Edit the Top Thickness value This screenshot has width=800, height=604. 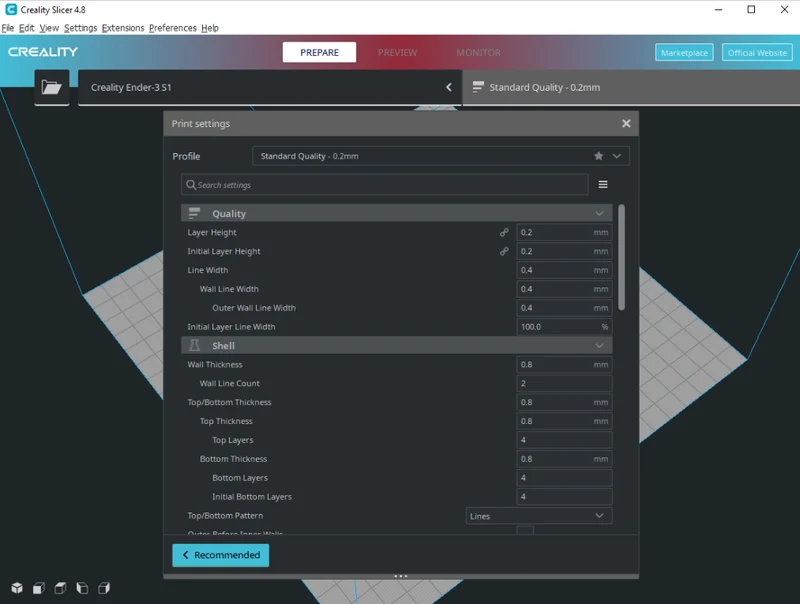coord(564,421)
